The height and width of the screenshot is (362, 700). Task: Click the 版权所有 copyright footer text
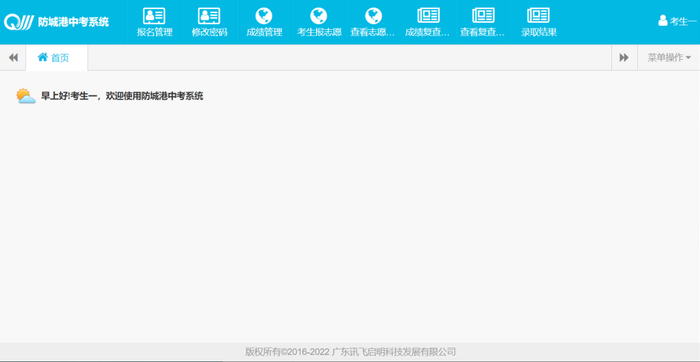tap(350, 352)
